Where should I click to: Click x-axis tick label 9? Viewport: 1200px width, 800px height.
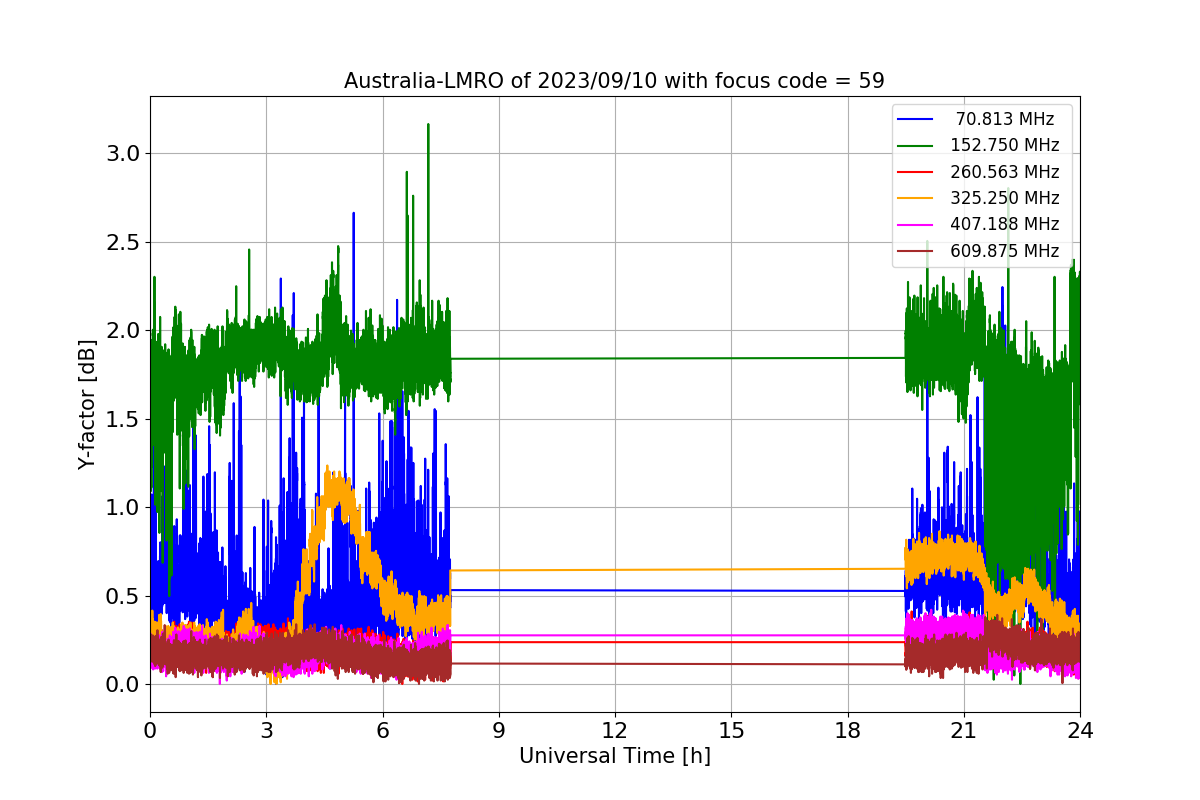[x=499, y=730]
